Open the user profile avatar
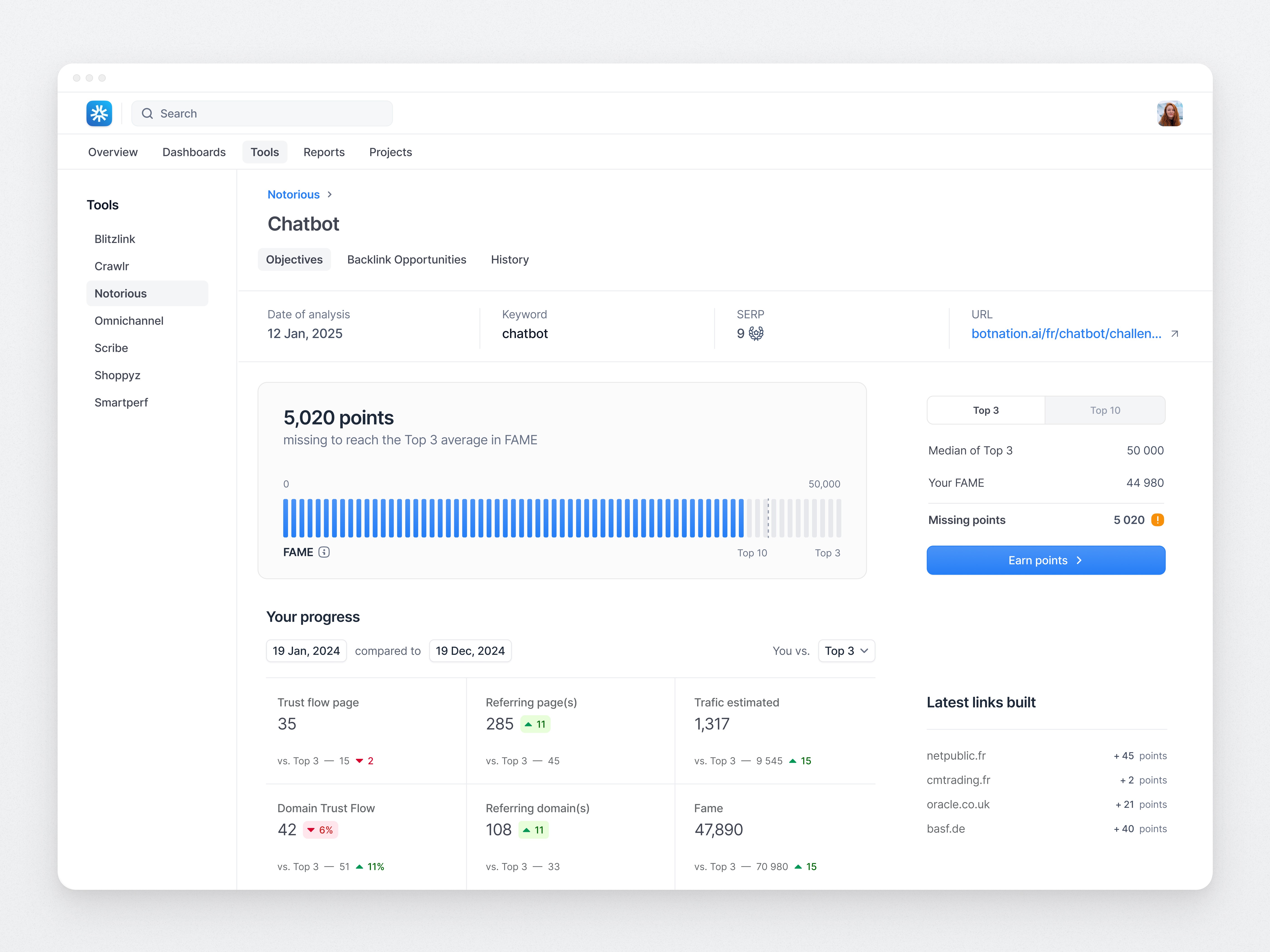This screenshot has width=1270, height=952. 1170,114
